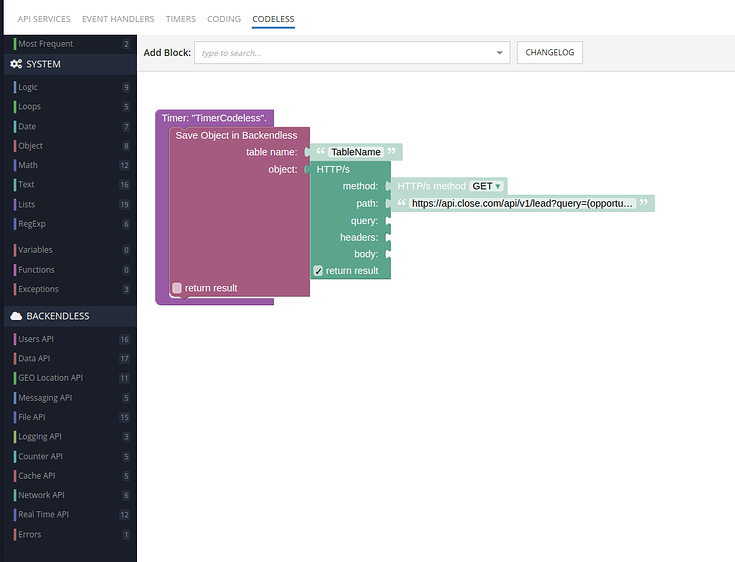Click the BACKENDLESS cloud icon
Viewport: 735px width, 562px height.
click(x=16, y=316)
